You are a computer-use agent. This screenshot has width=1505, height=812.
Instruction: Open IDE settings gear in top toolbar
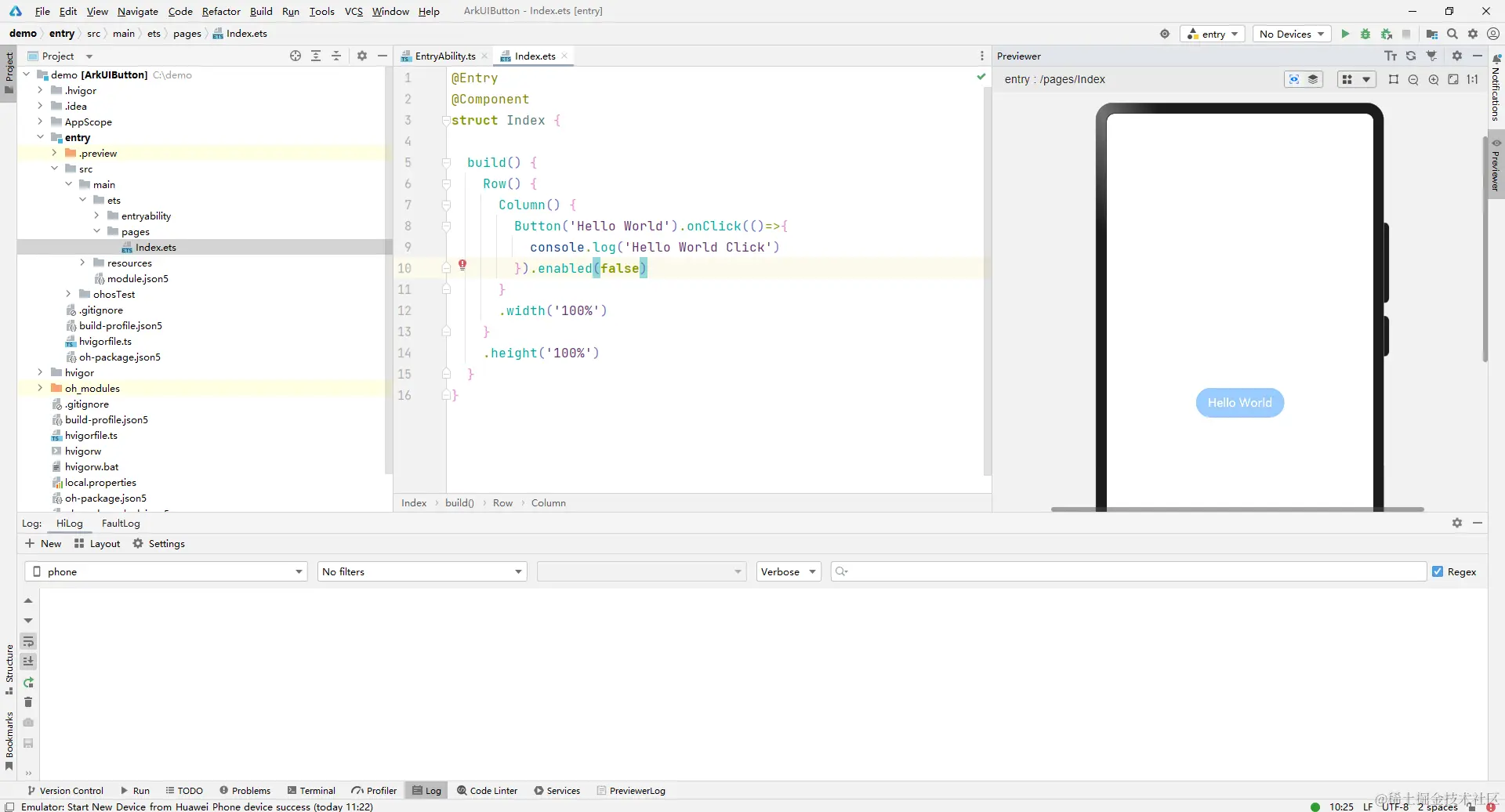(1473, 34)
